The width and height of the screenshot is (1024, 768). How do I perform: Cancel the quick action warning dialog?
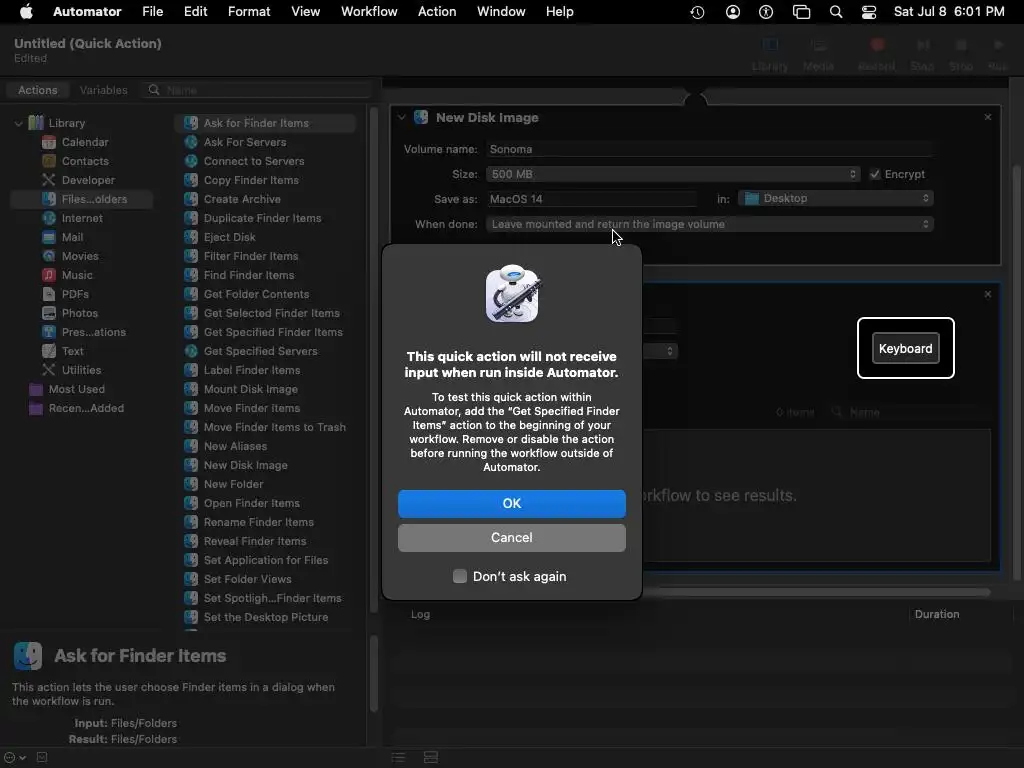tap(511, 537)
